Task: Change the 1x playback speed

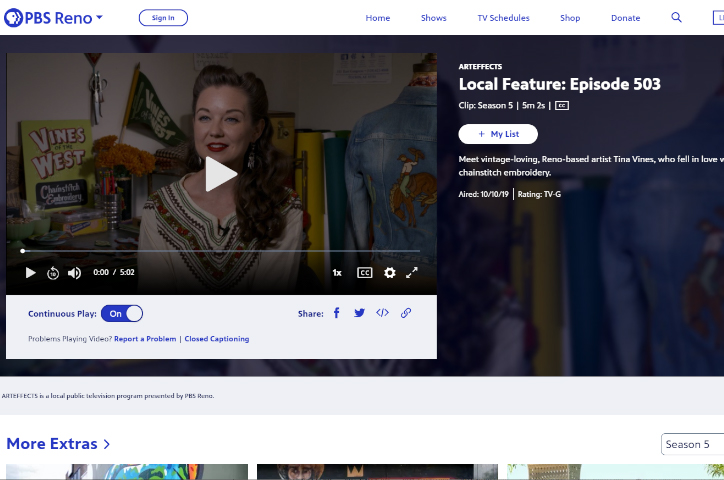Action: [x=338, y=273]
